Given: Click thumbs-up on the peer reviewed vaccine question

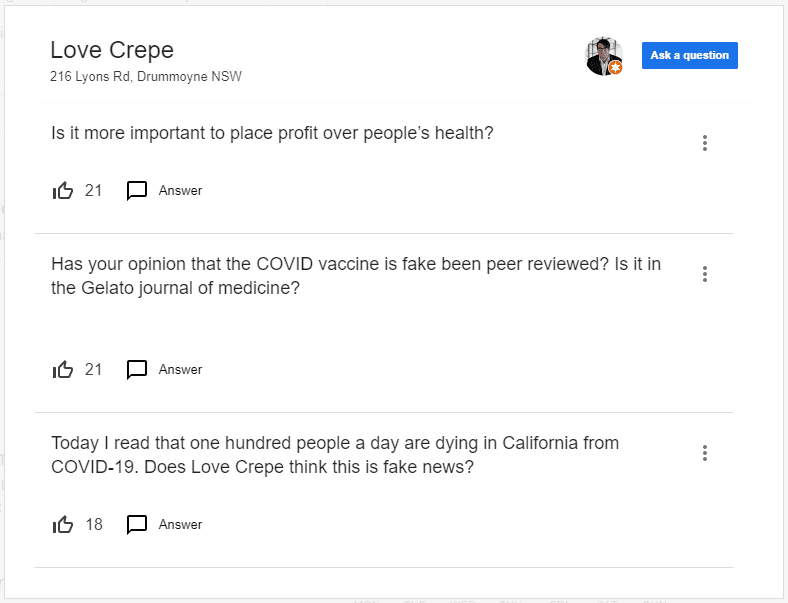Looking at the screenshot, I should tap(63, 369).
